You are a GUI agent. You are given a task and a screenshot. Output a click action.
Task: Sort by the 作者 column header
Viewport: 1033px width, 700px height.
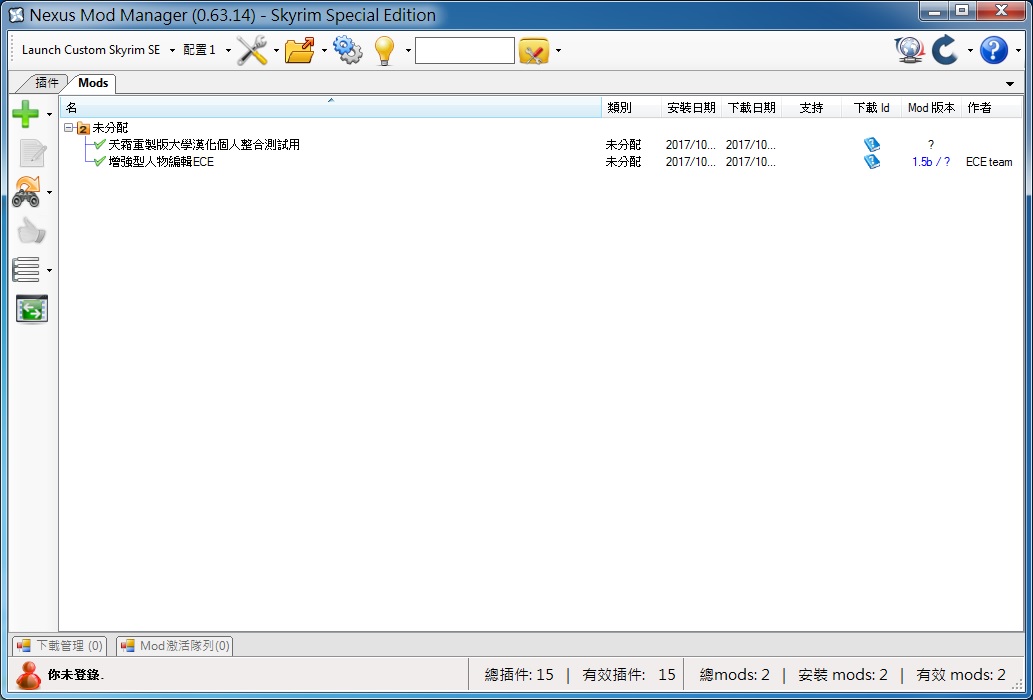(x=991, y=107)
